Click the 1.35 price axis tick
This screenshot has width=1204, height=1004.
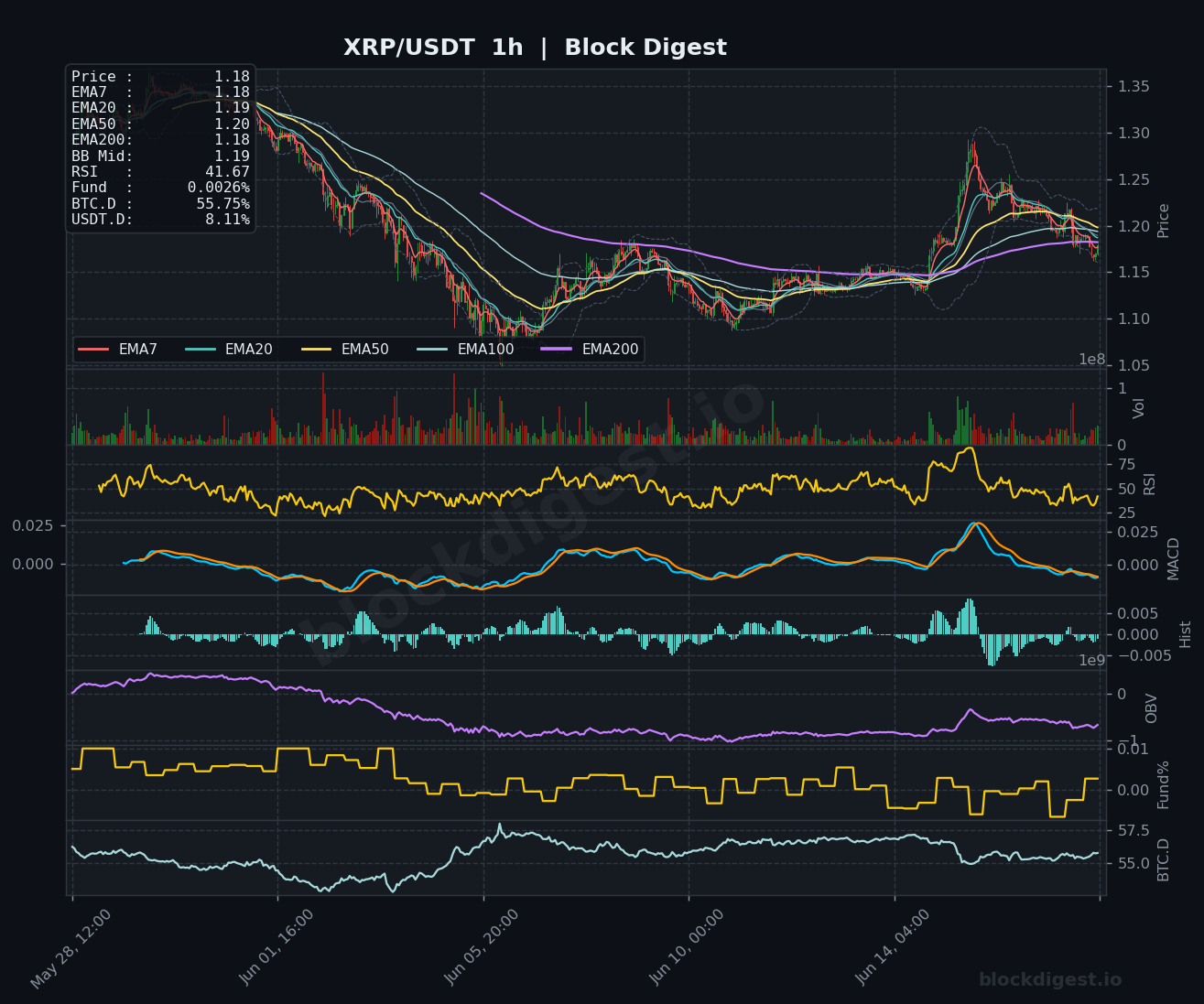1133,87
